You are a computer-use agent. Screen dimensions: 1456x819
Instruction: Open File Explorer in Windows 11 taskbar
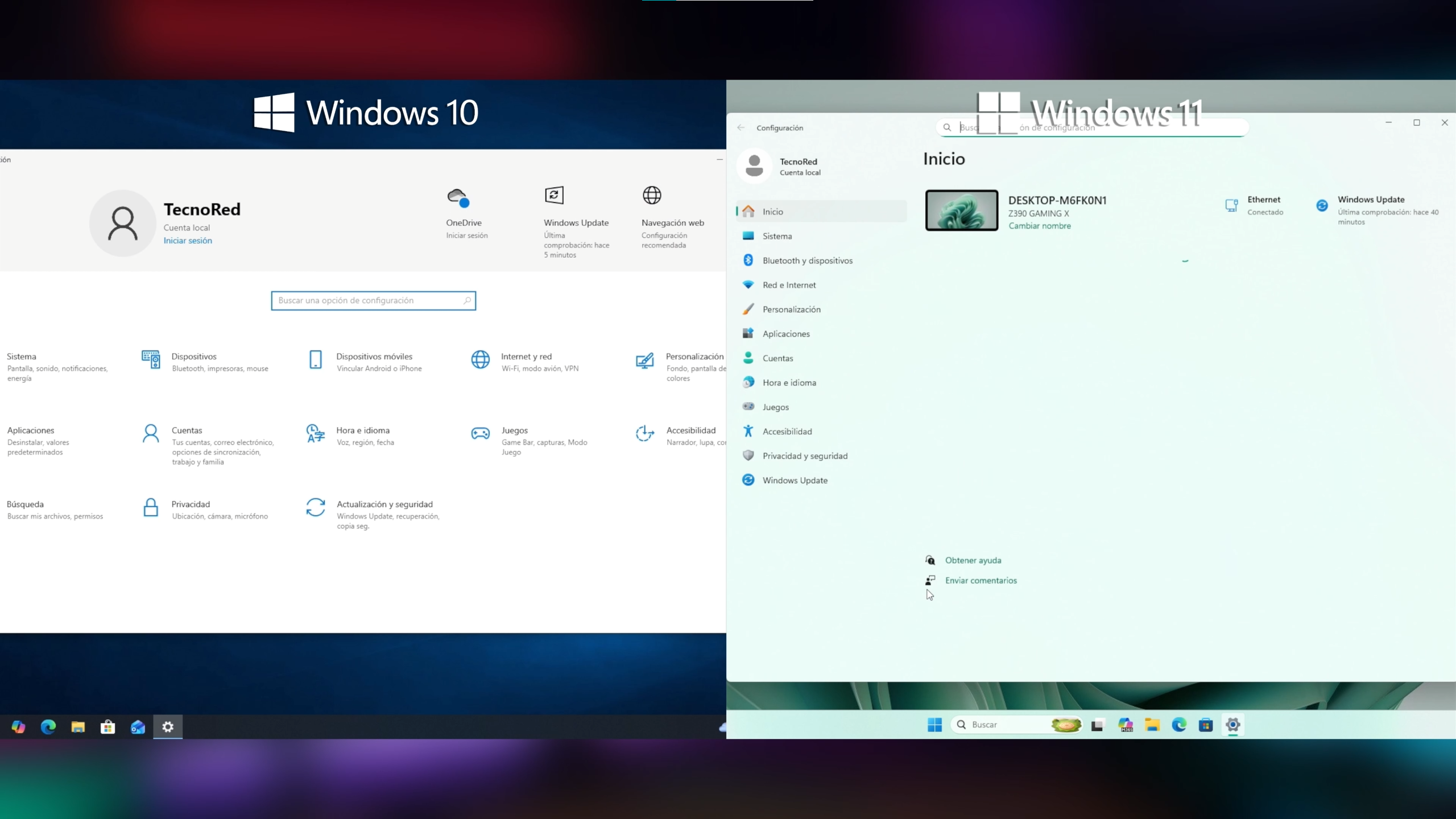(x=1152, y=725)
